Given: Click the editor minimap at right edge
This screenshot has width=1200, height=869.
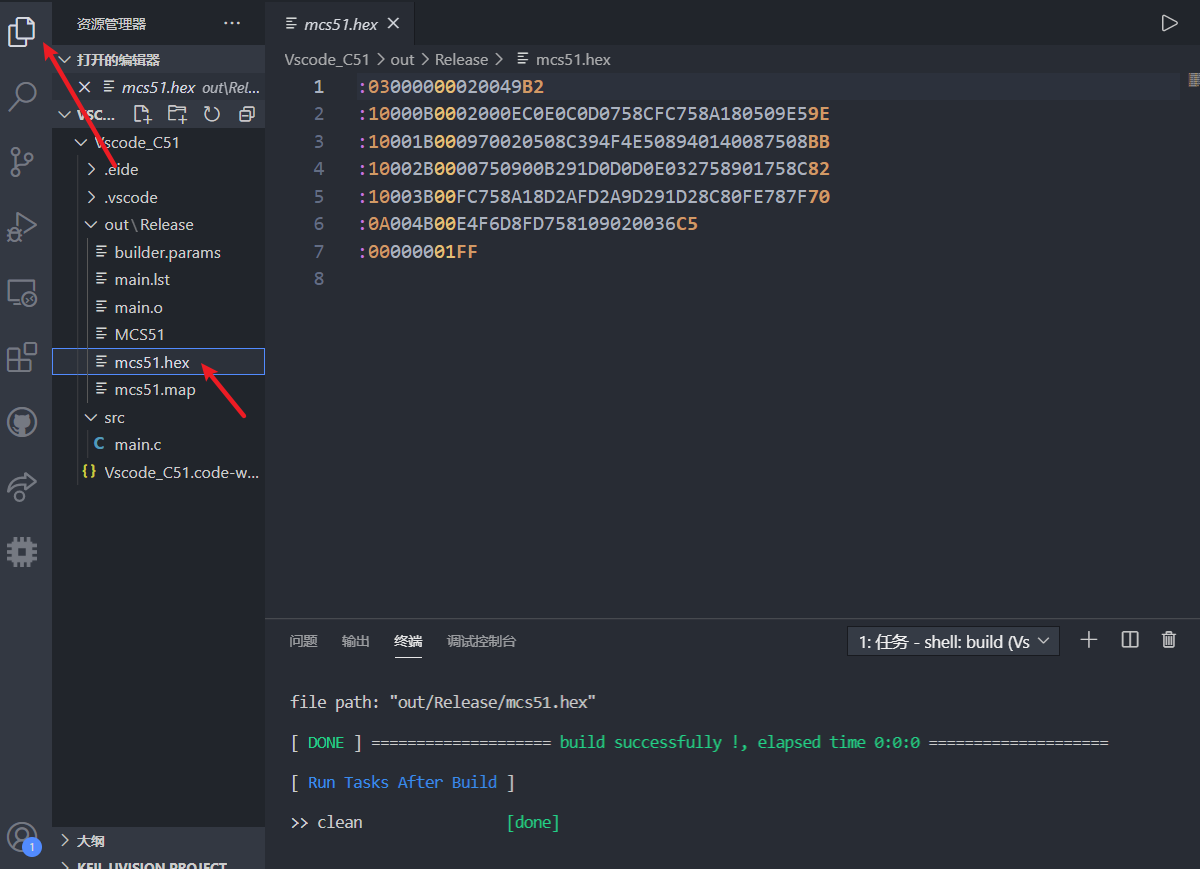Looking at the screenshot, I should 1192,80.
